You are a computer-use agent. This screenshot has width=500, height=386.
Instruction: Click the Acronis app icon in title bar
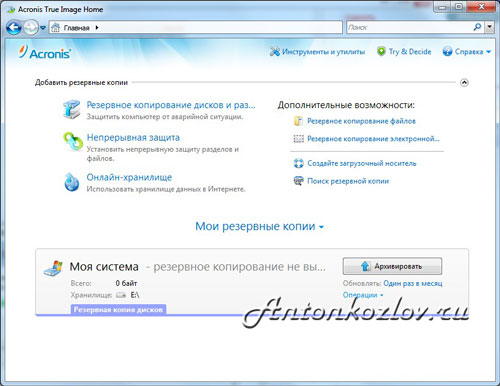(x=11, y=9)
